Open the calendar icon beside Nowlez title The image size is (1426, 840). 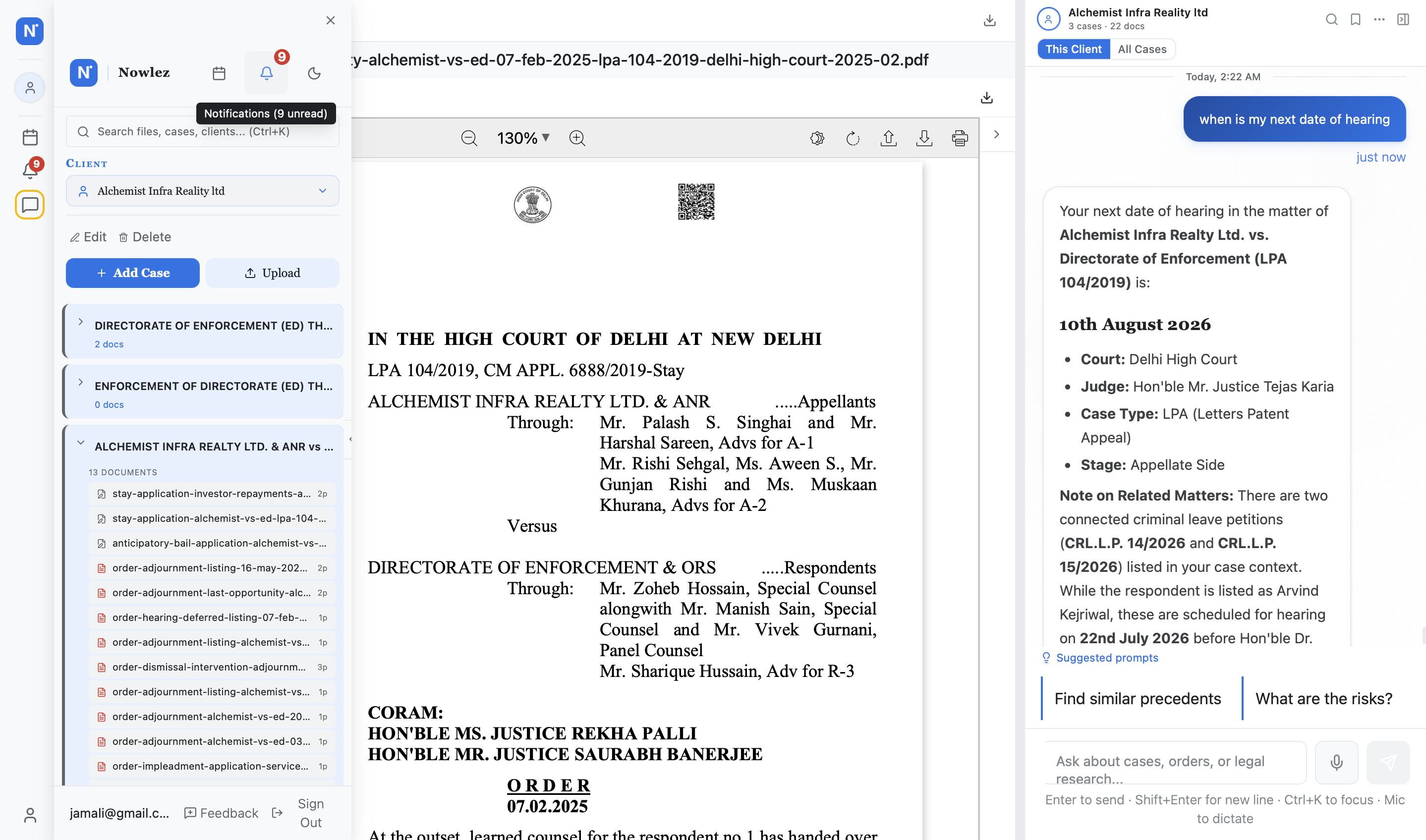pos(219,73)
